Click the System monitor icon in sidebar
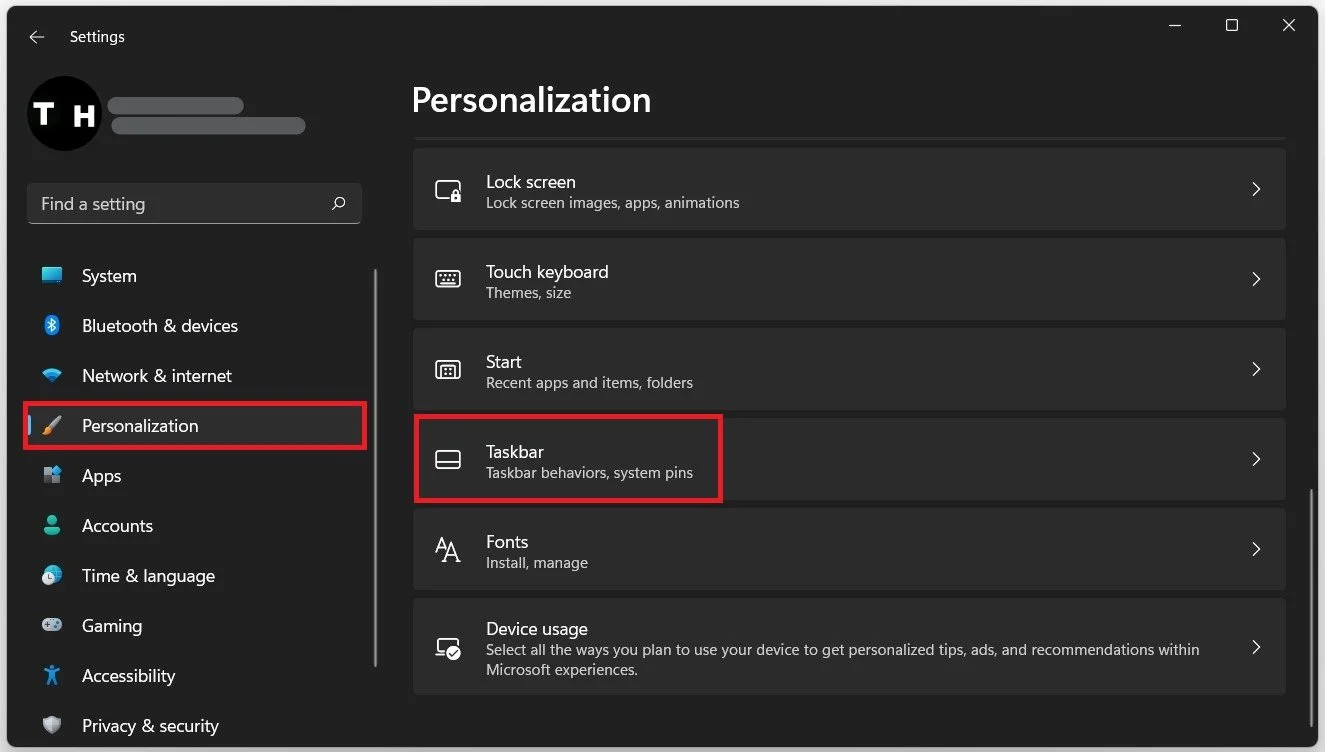1325x752 pixels. click(52, 275)
